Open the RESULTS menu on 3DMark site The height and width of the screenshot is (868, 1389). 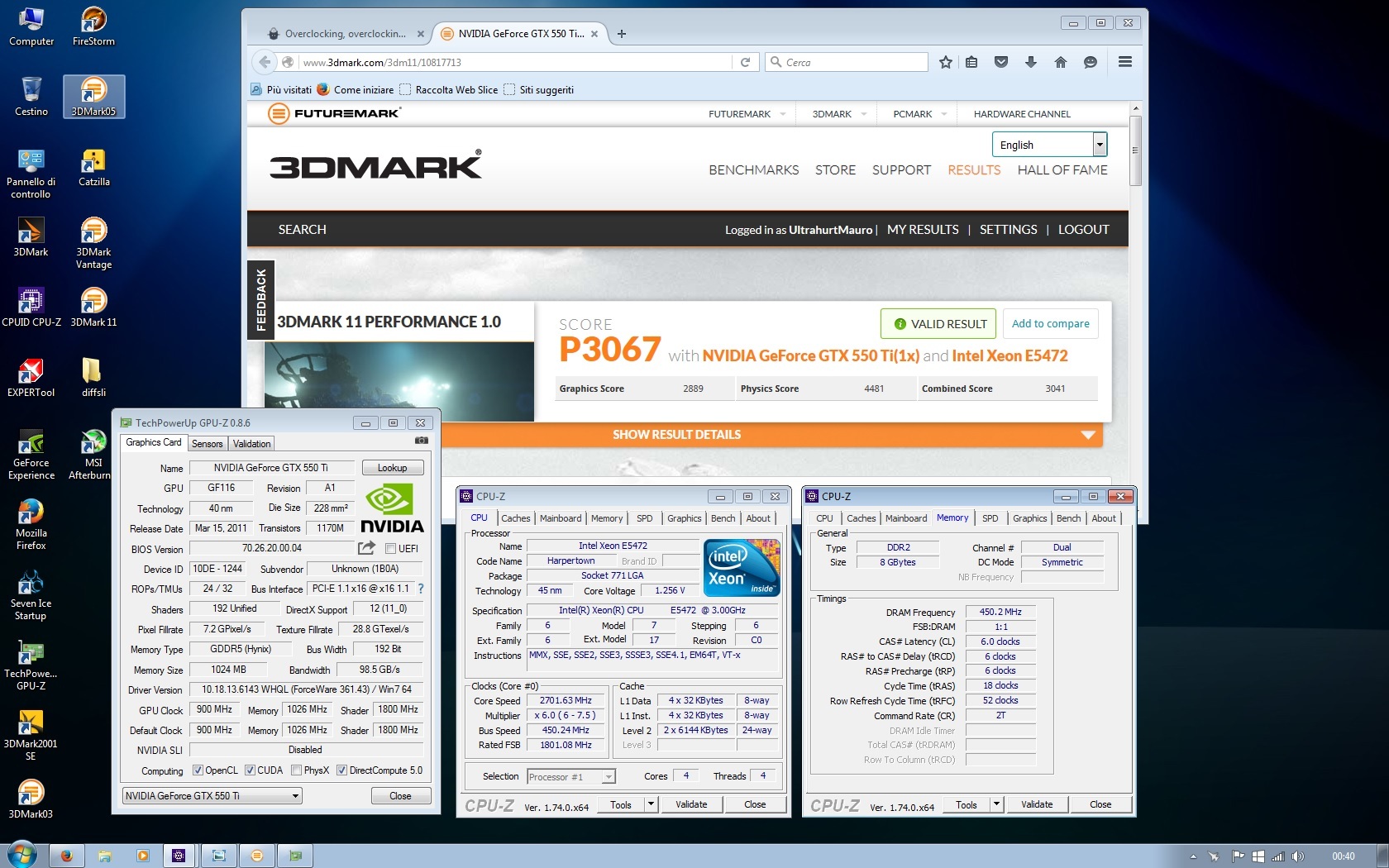point(974,169)
